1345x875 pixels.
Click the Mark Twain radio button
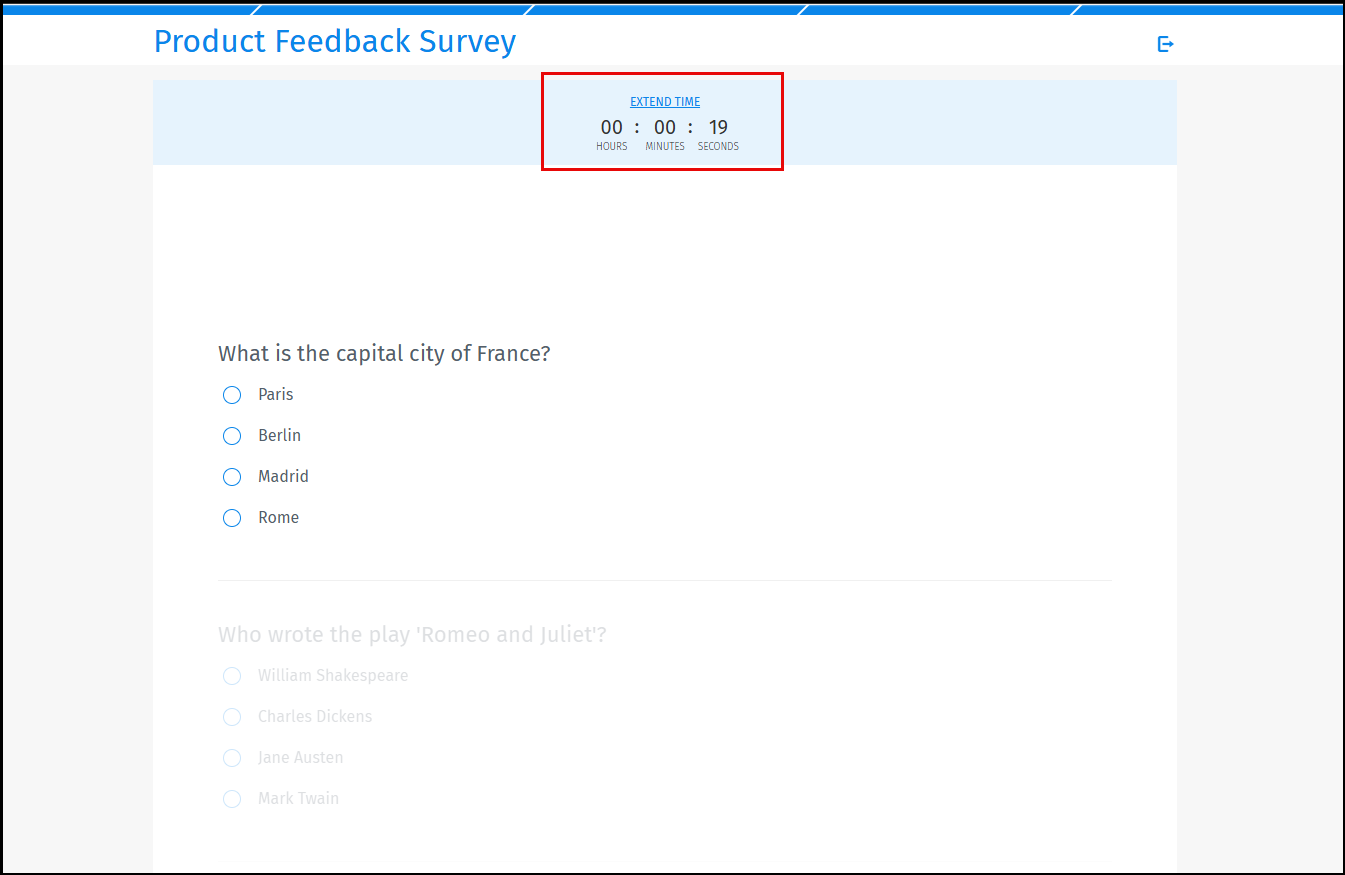[x=232, y=799]
